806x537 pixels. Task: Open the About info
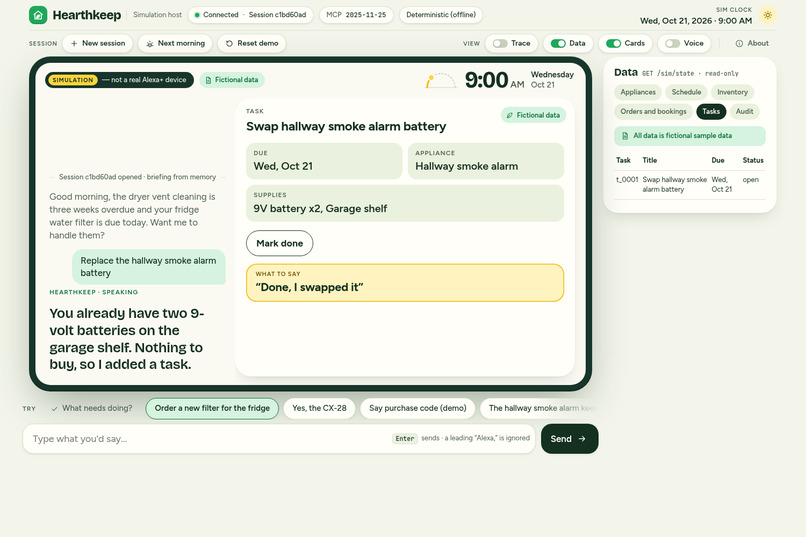[752, 44]
